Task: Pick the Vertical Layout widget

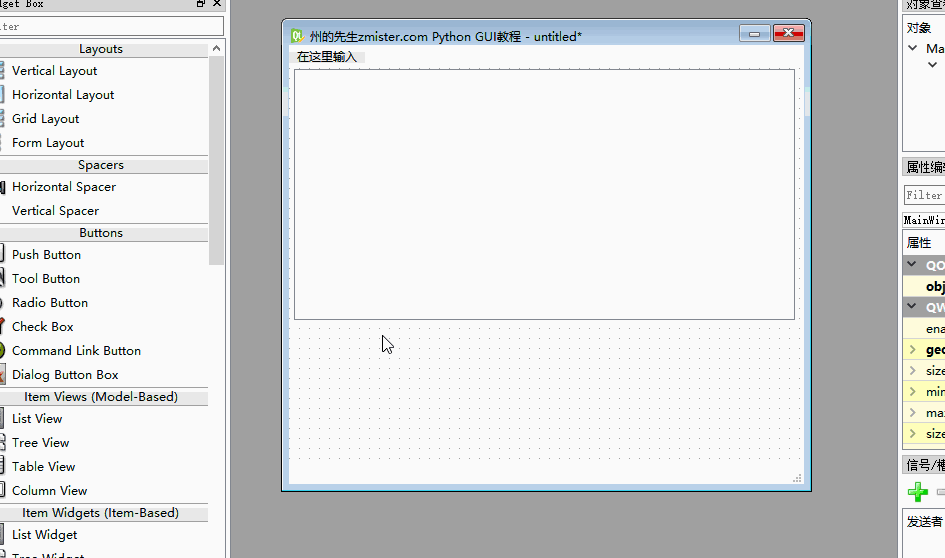Action: (x=54, y=71)
